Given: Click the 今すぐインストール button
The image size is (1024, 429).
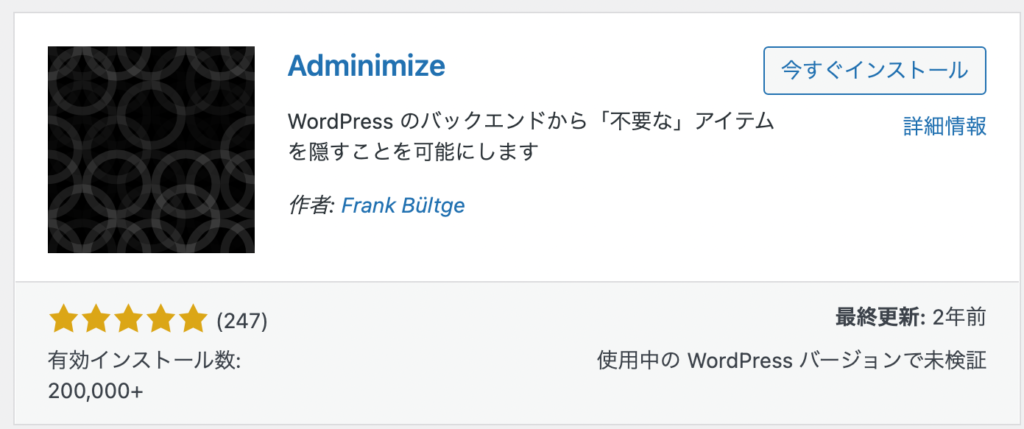Looking at the screenshot, I should (874, 71).
